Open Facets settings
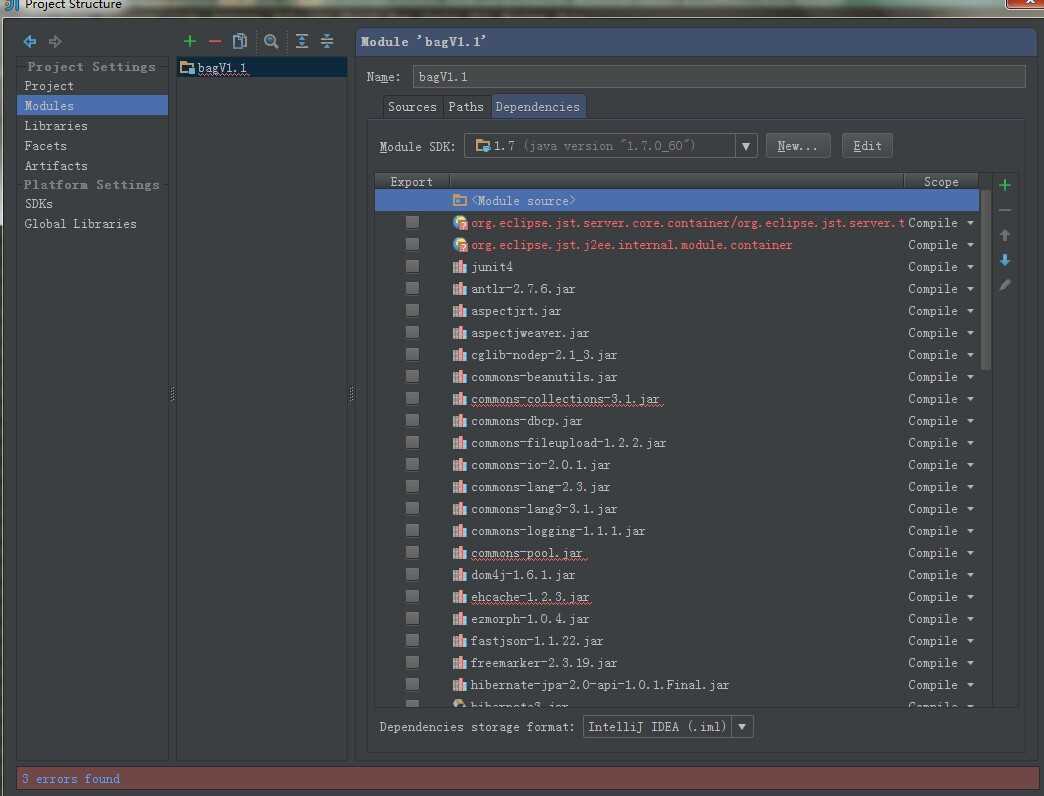This screenshot has height=796, width=1044. pyautogui.click(x=45, y=146)
